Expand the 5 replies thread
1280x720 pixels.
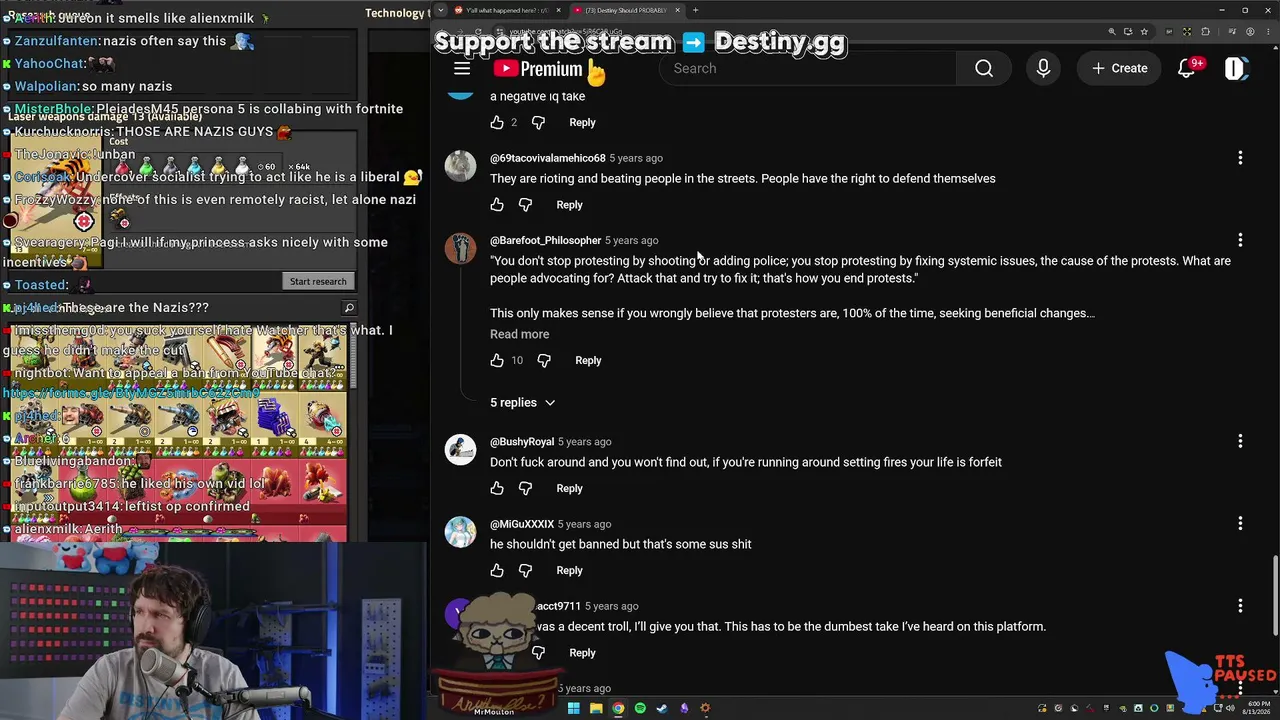tap(522, 402)
